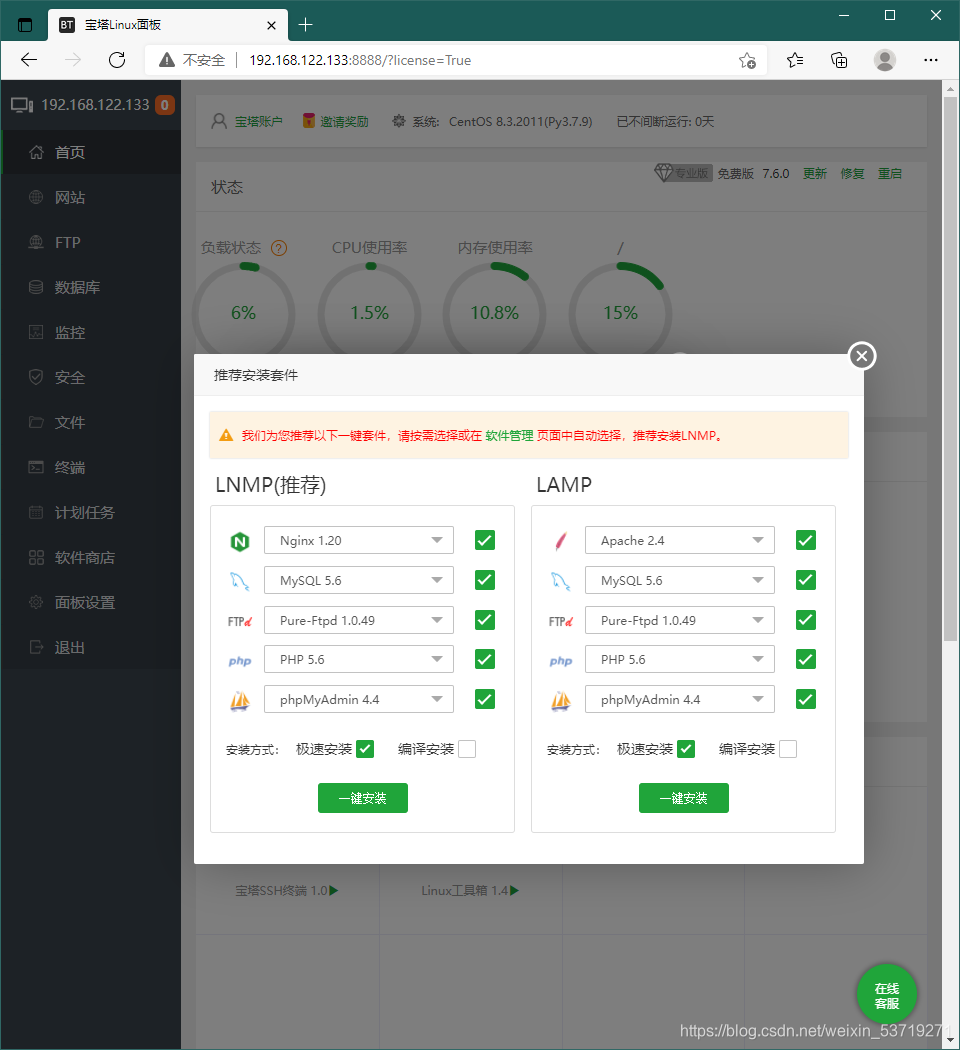Open LNMP phpMyAdmin 4.4 dropdown
The width and height of the screenshot is (960, 1050).
(359, 699)
